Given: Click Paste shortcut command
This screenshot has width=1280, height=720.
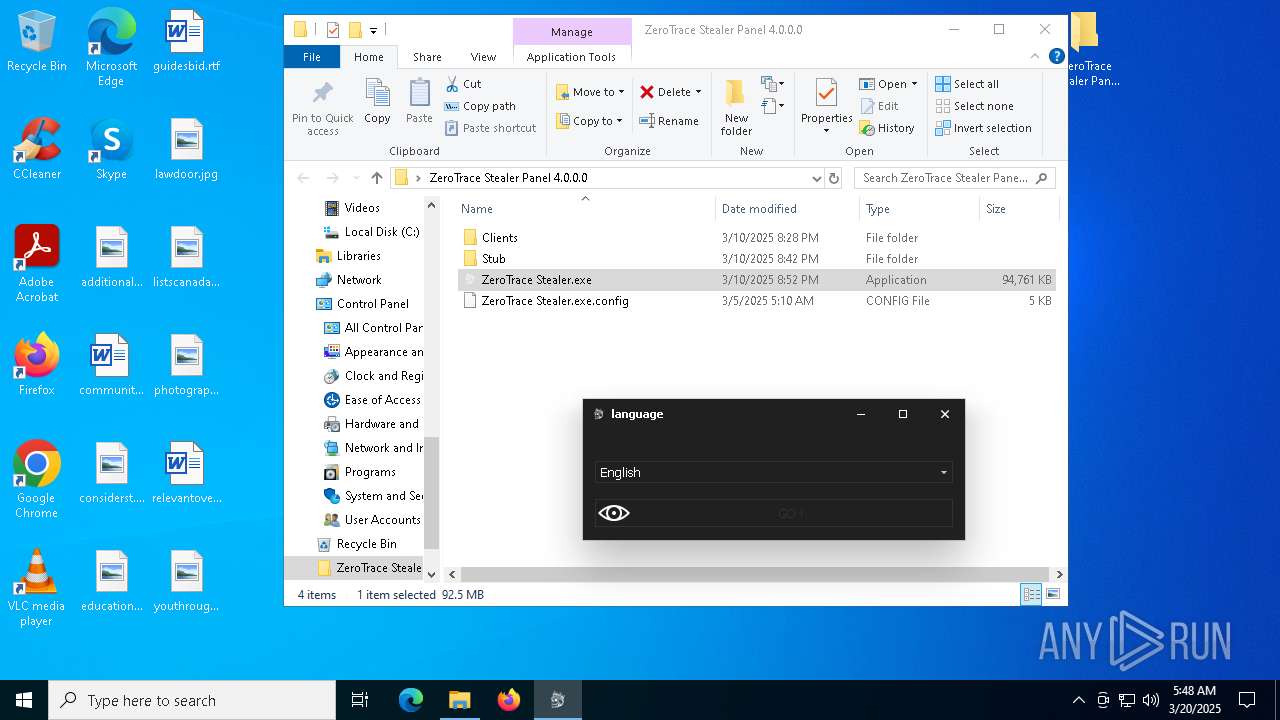Looking at the screenshot, I should 490,128.
